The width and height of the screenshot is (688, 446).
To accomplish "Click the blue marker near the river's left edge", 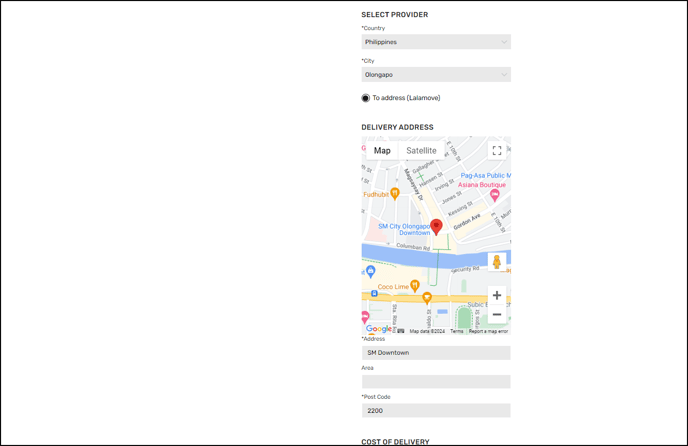I will tap(370, 272).
